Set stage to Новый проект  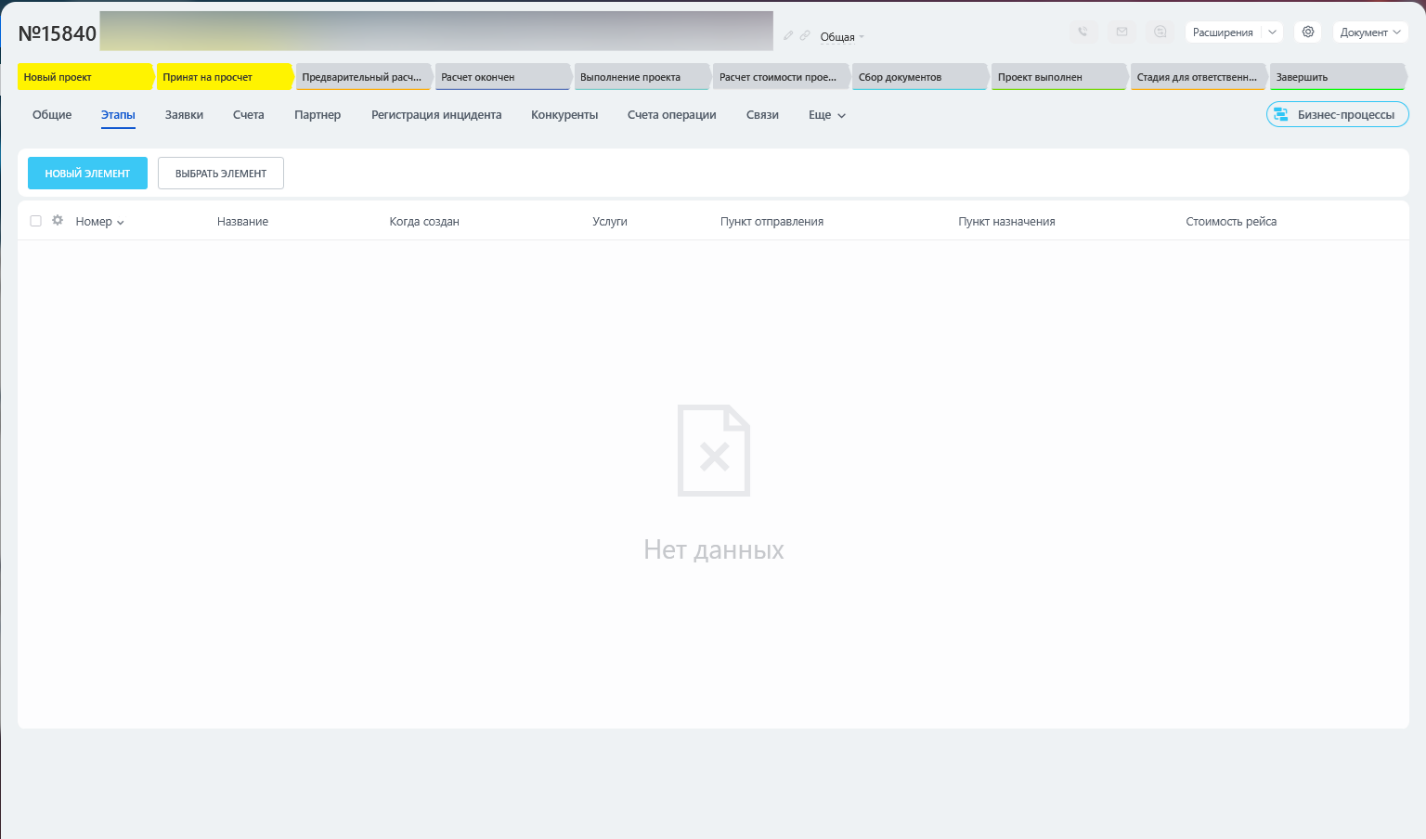[x=85, y=77]
